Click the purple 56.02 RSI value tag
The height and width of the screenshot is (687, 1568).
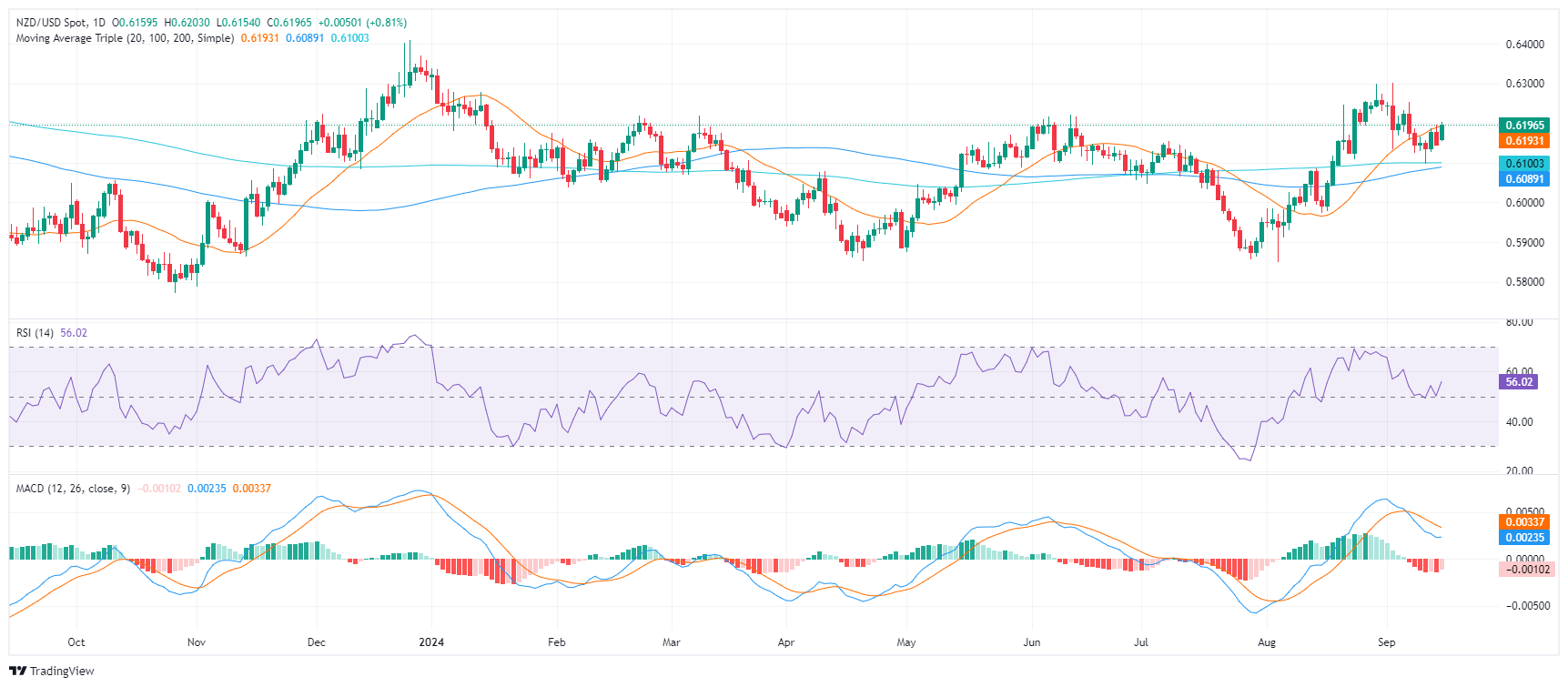pyautogui.click(x=1519, y=382)
